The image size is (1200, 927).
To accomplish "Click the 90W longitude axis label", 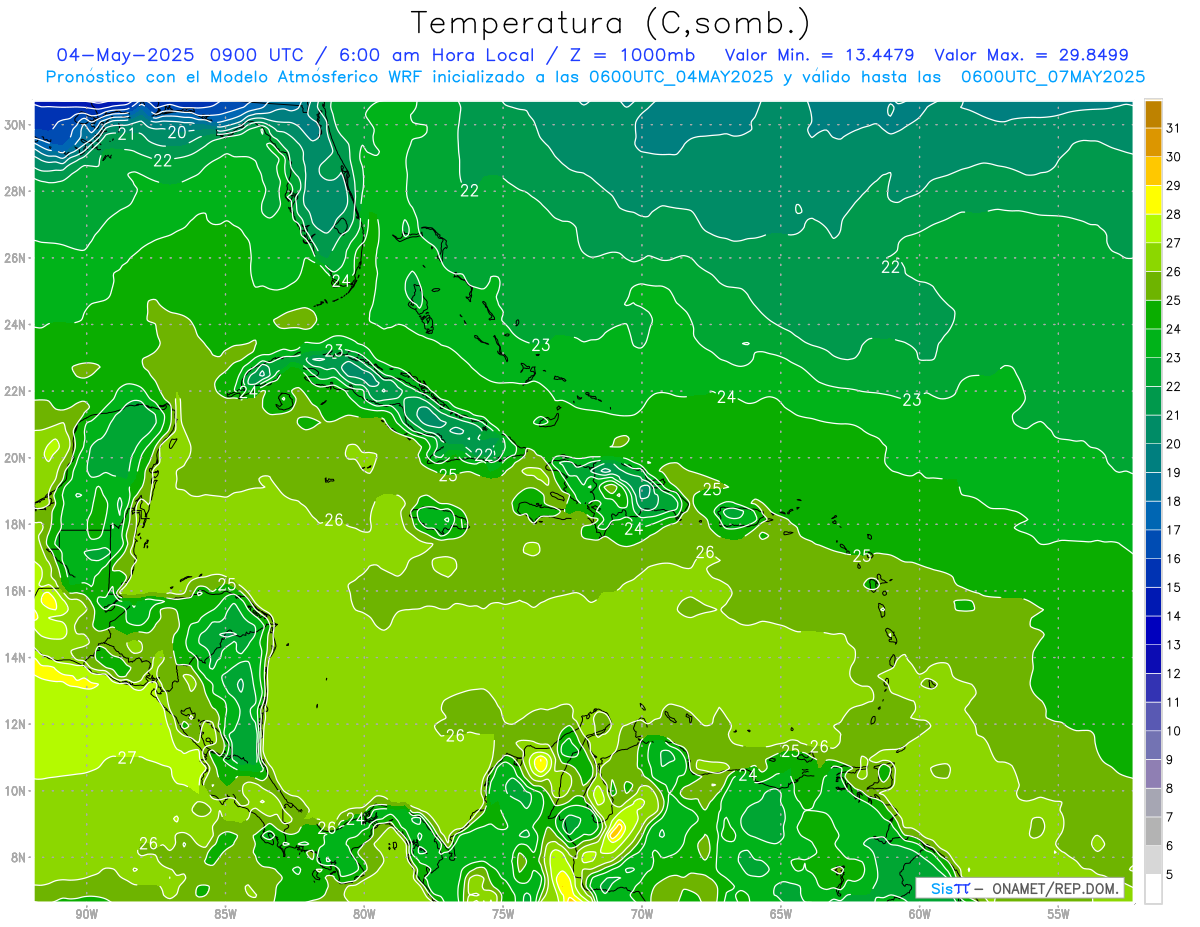I will pyautogui.click(x=86, y=914).
